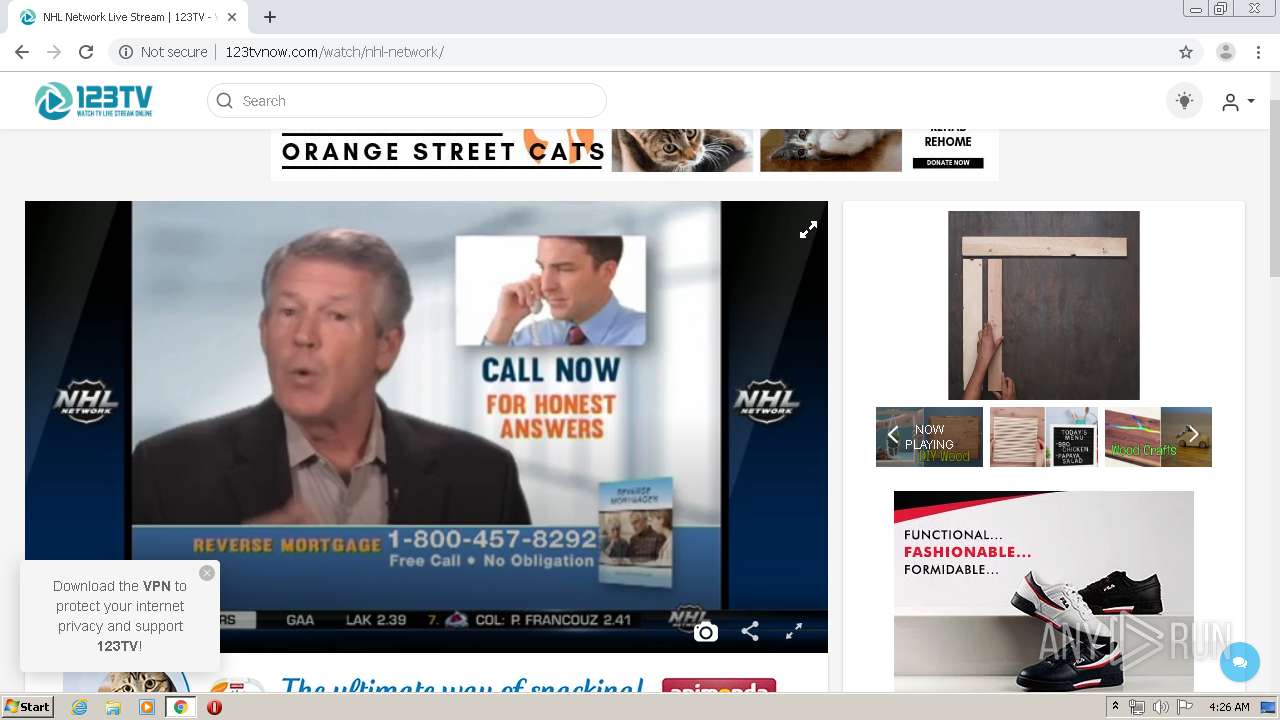The width and height of the screenshot is (1280, 720).
Task: Open the chat bubble widget
Action: point(1240,662)
